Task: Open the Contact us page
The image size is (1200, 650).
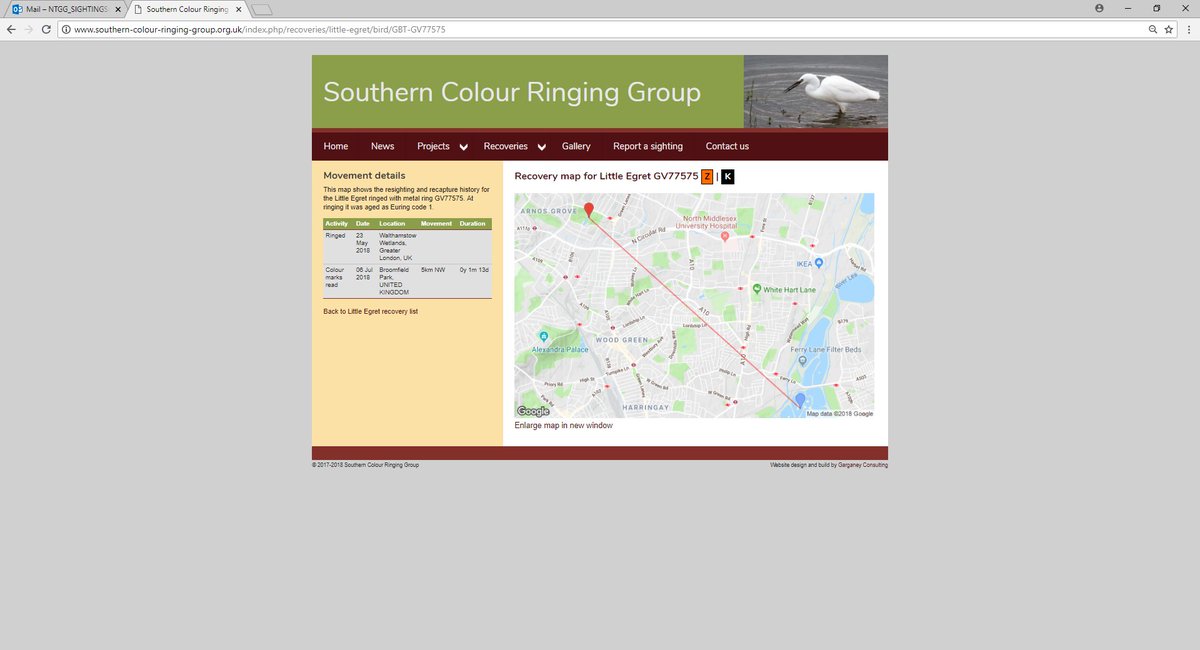Action: coord(727,146)
